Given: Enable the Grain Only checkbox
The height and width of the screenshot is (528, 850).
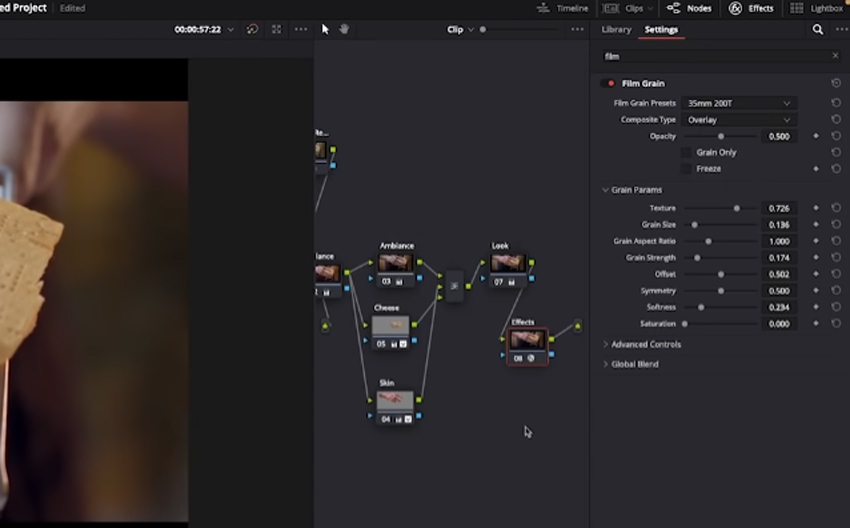Looking at the screenshot, I should [686, 152].
